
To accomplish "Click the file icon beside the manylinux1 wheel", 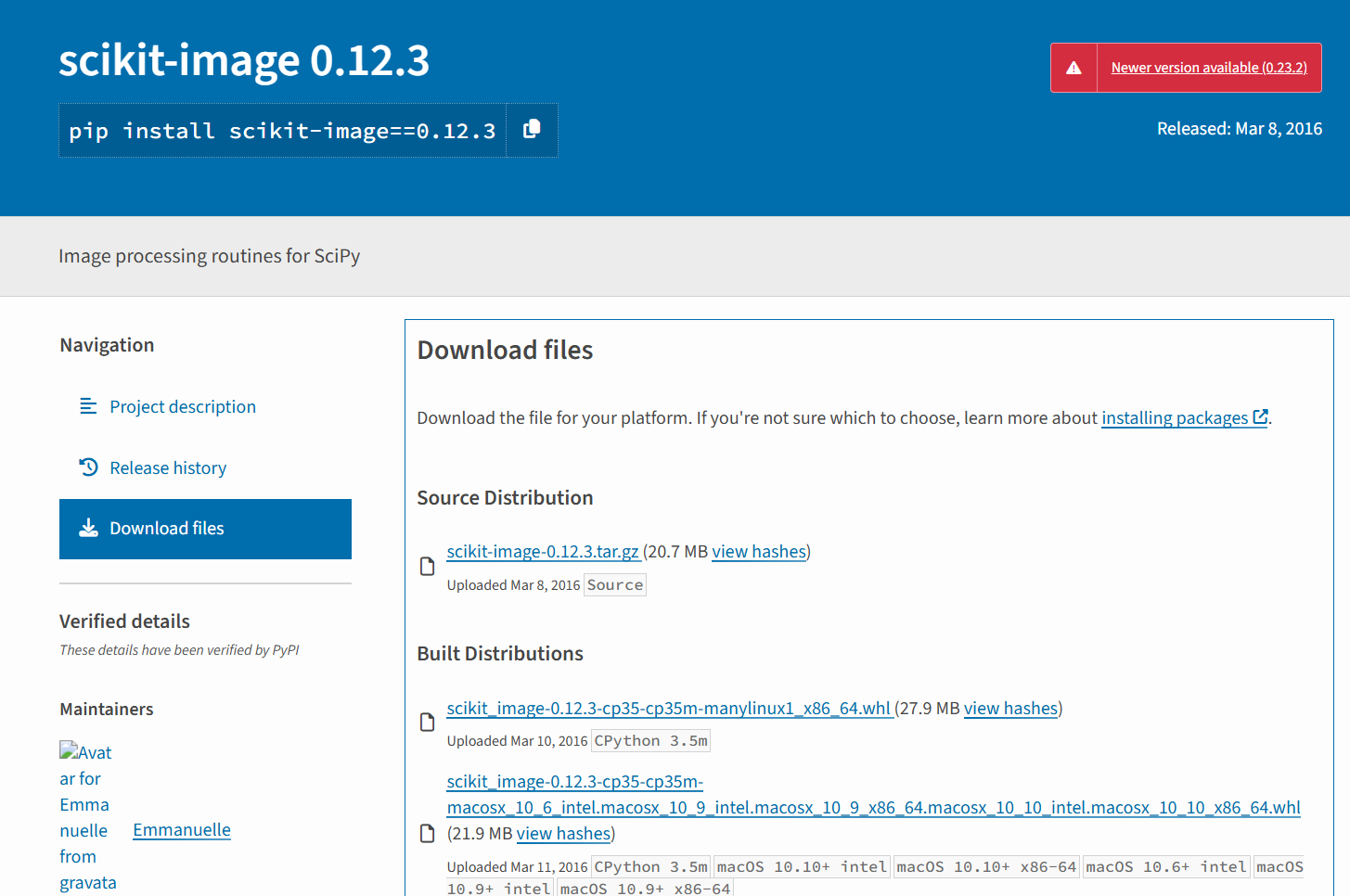I will [427, 722].
